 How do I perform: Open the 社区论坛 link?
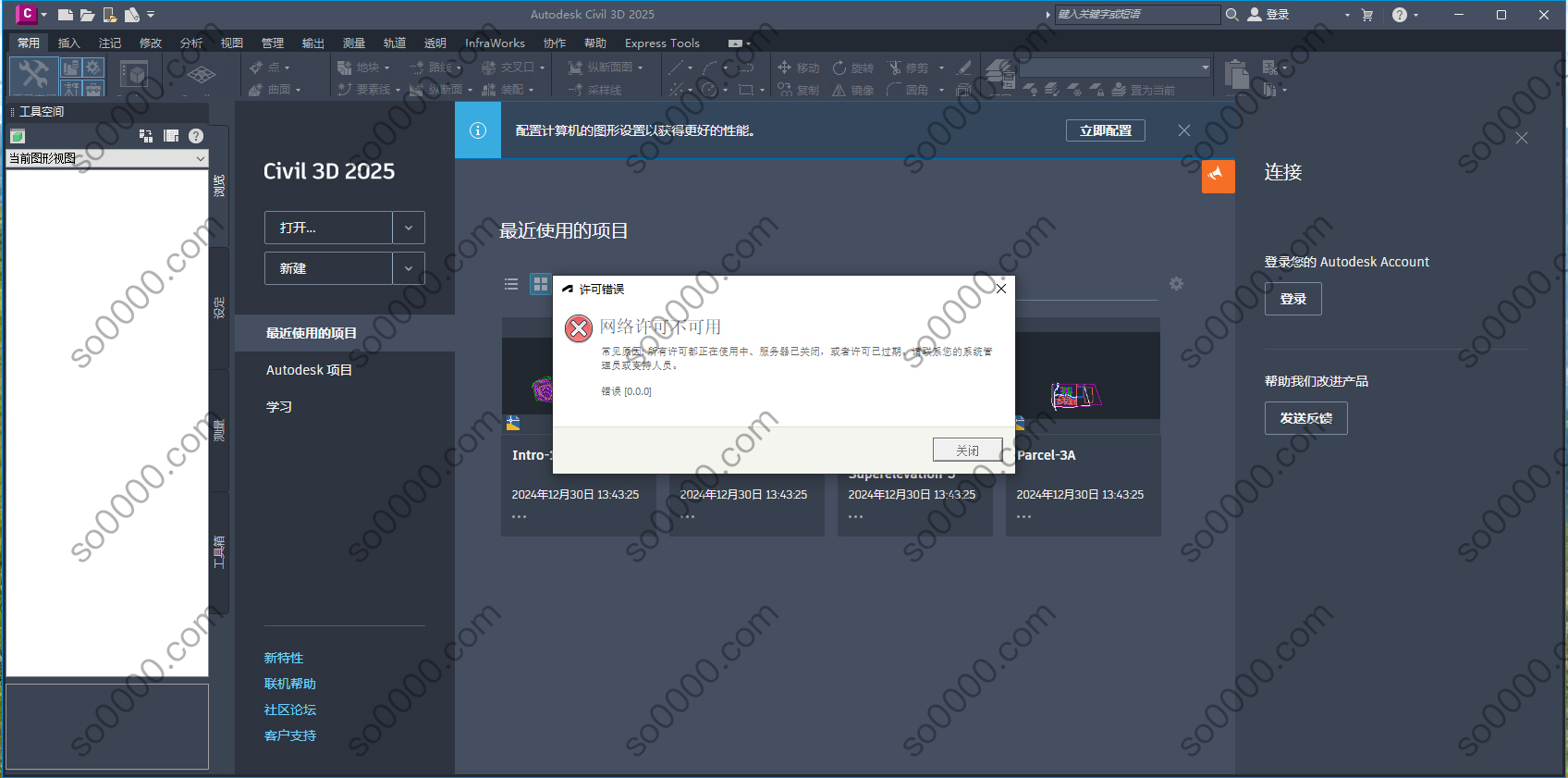[x=290, y=710]
